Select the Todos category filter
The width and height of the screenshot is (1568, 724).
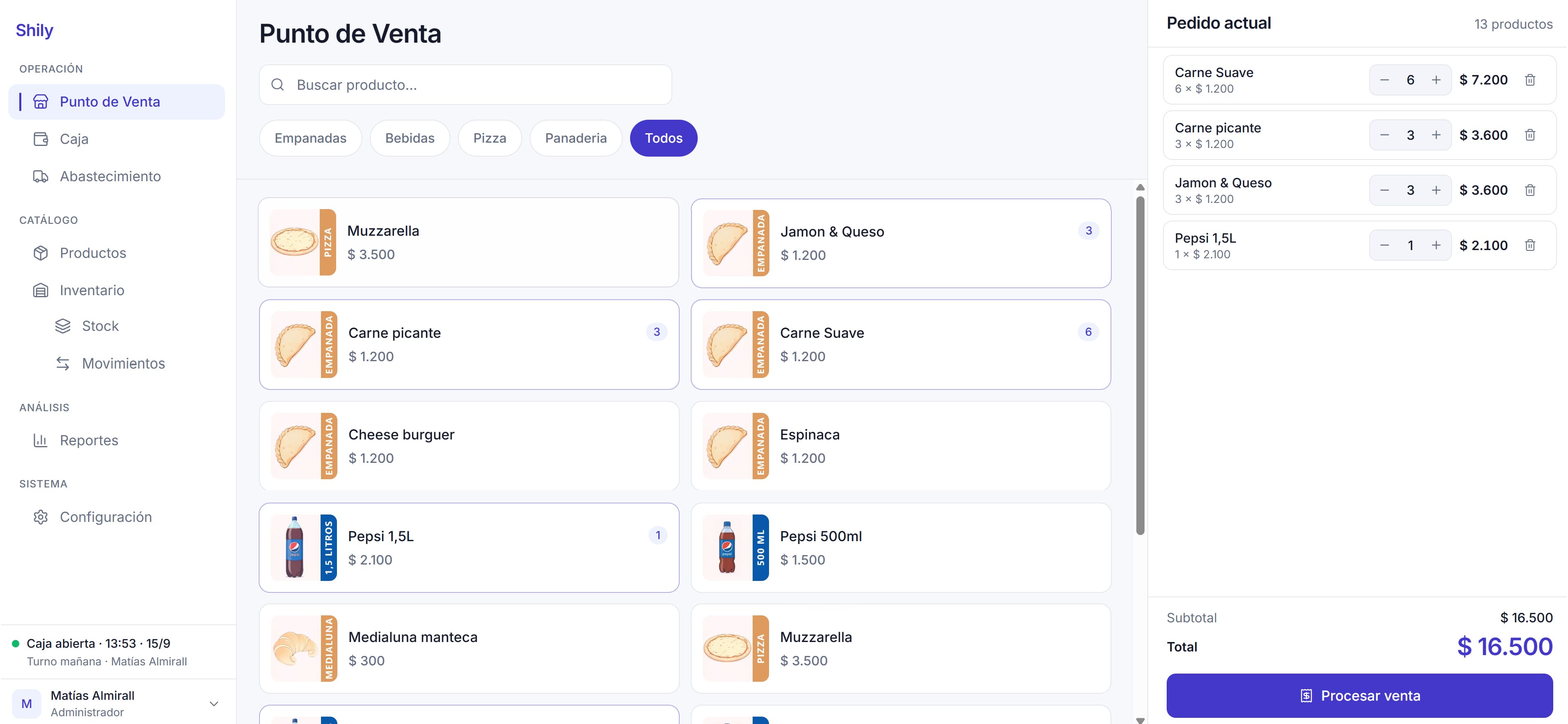point(663,138)
